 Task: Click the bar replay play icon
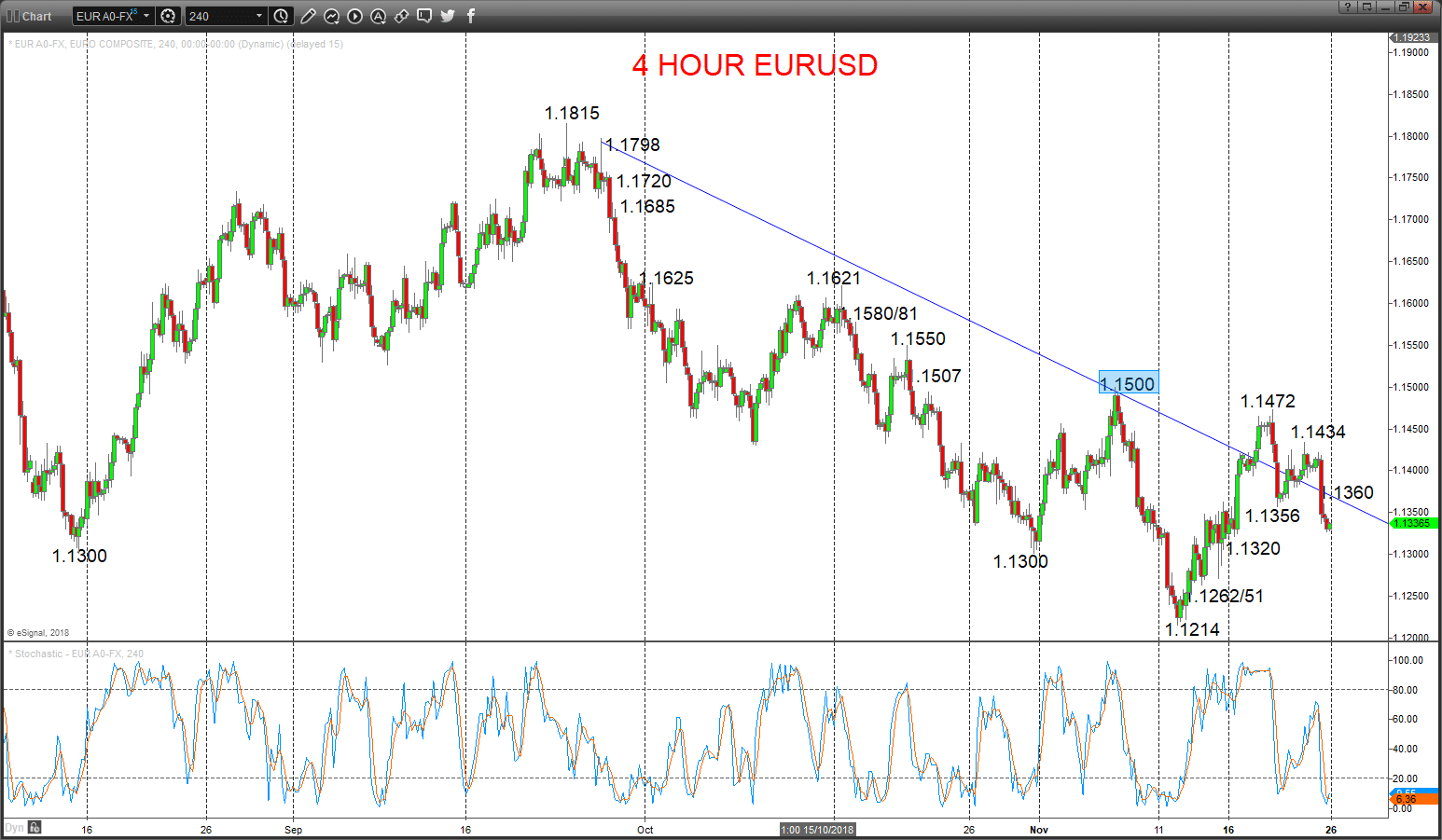click(354, 16)
